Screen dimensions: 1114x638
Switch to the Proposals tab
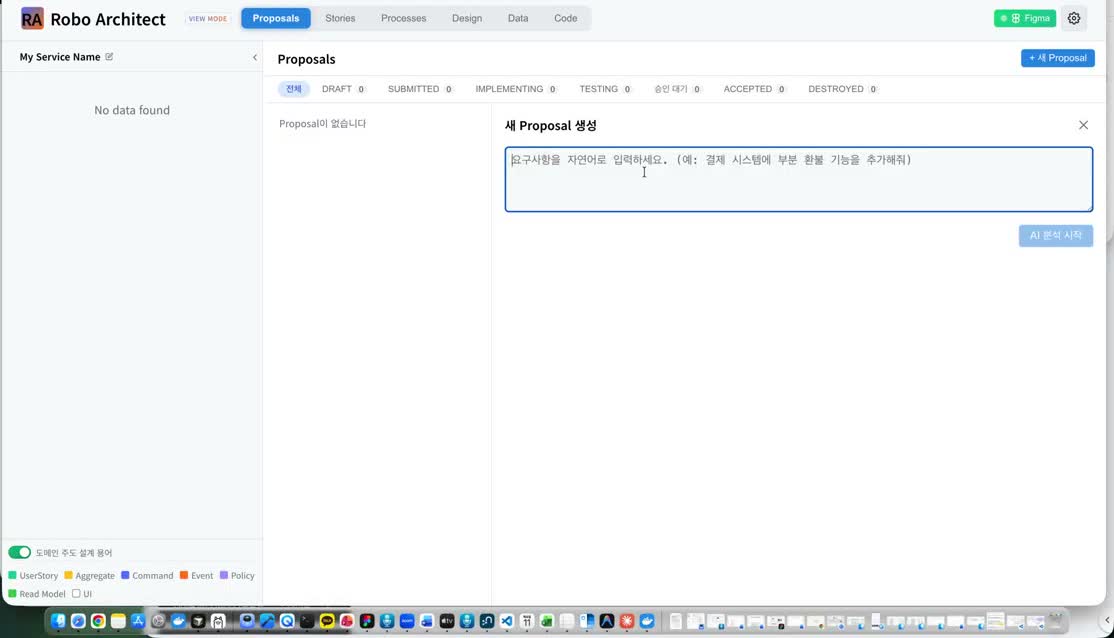[276, 18]
